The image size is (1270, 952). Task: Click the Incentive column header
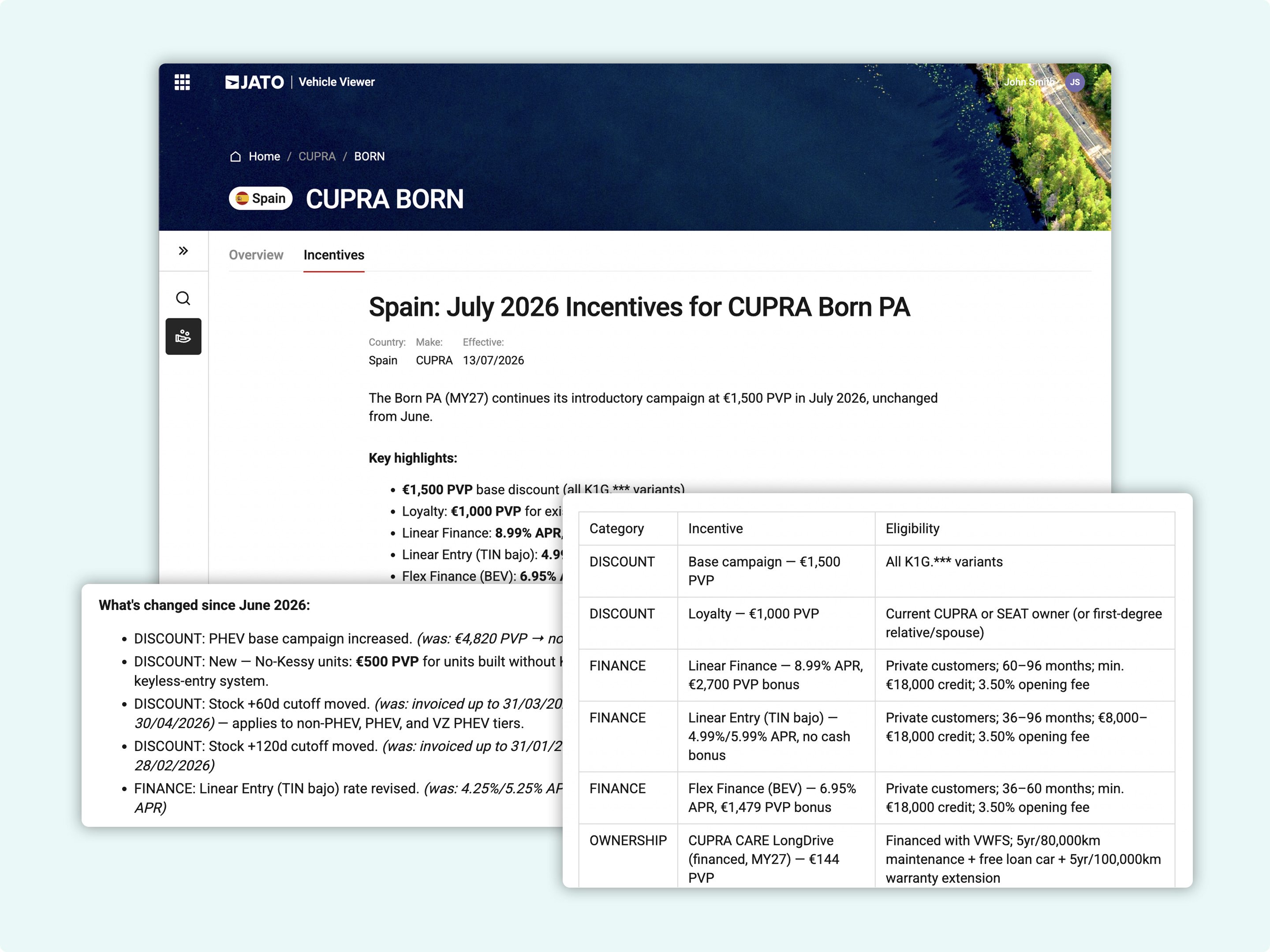tap(715, 528)
